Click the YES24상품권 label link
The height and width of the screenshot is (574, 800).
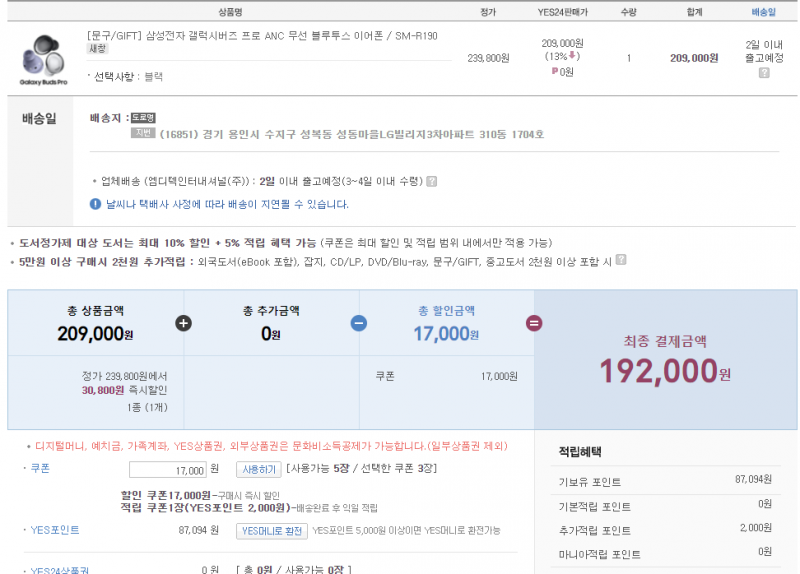click(x=60, y=570)
